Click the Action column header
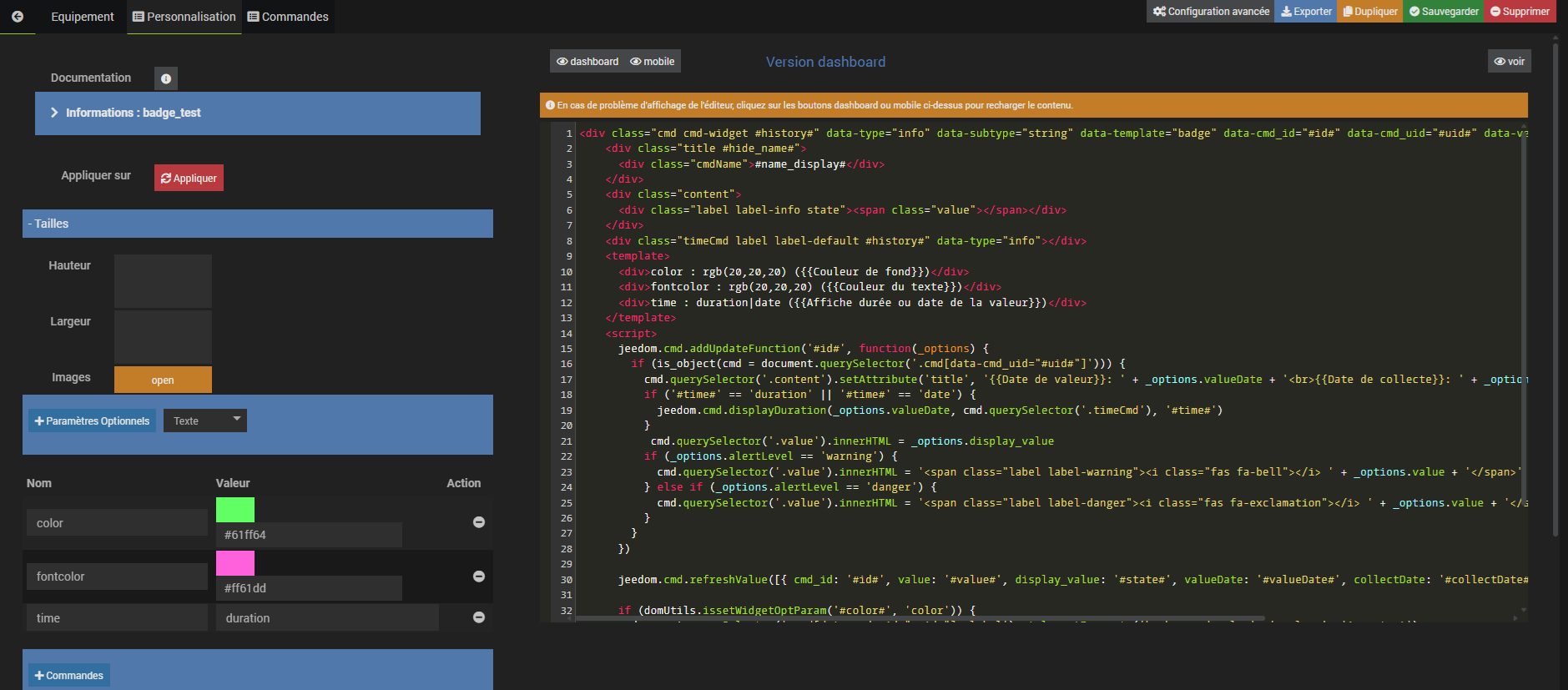Image resolution: width=1568 pixels, height=690 pixels. click(463, 483)
